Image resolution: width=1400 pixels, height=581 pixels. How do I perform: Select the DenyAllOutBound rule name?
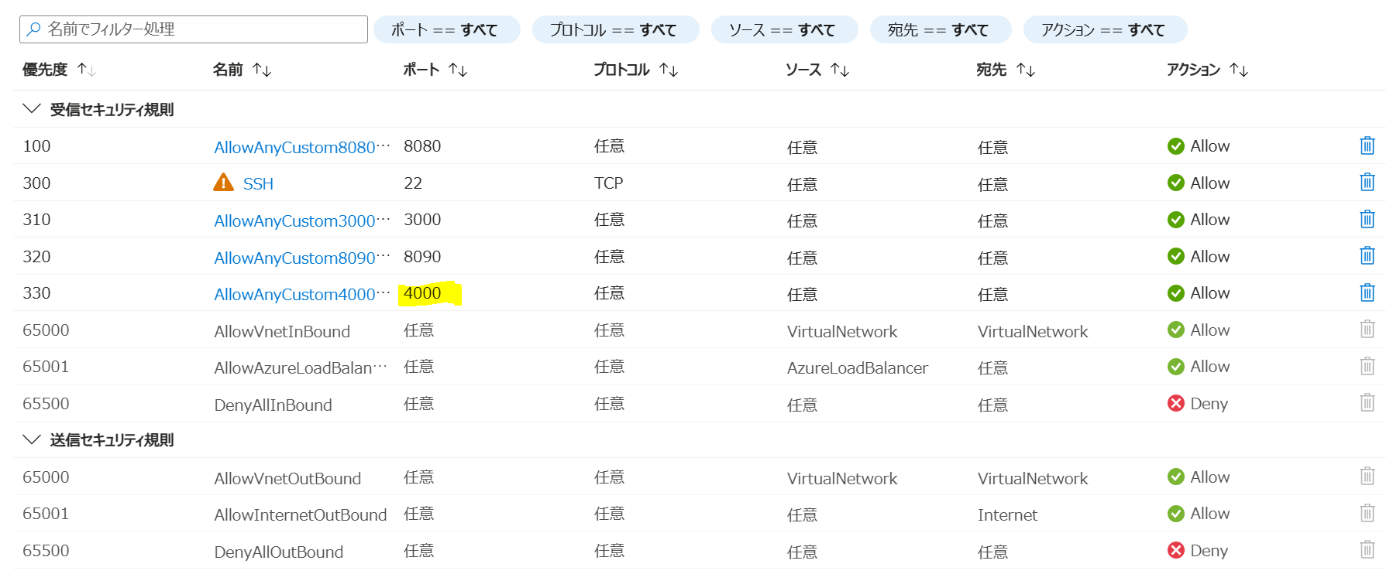pos(279,552)
